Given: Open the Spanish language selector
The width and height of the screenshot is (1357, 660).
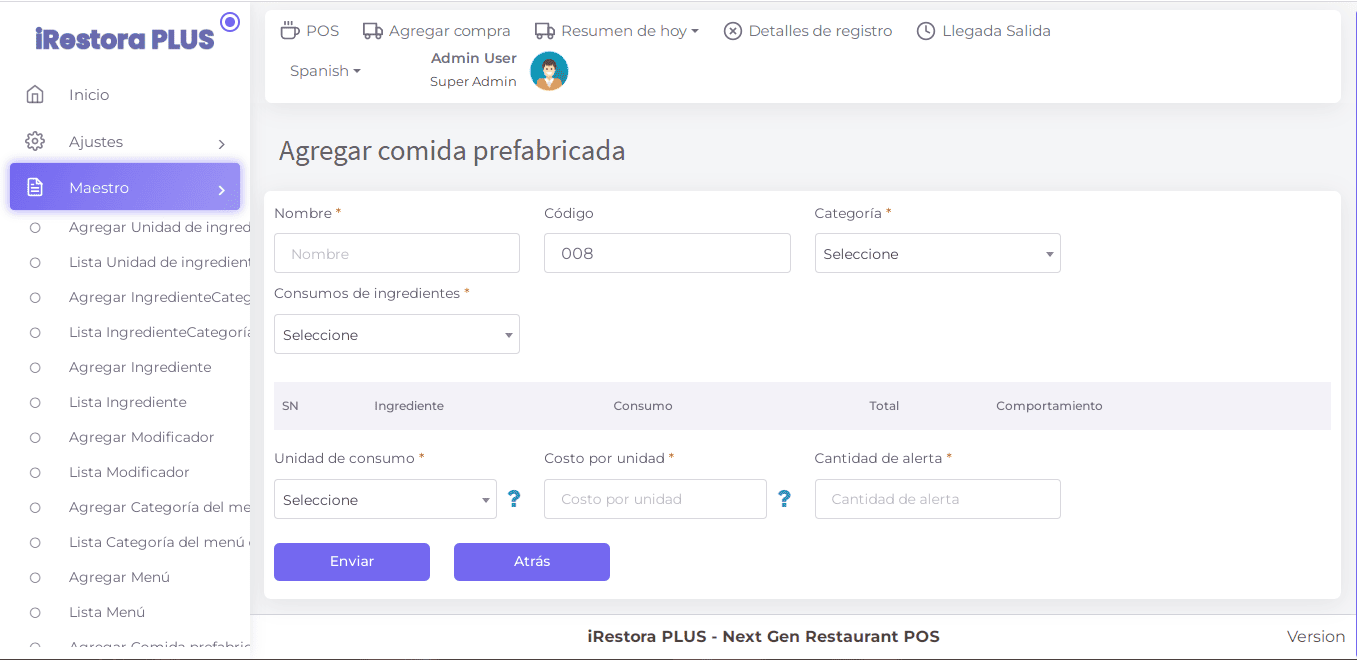Looking at the screenshot, I should pyautogui.click(x=325, y=71).
